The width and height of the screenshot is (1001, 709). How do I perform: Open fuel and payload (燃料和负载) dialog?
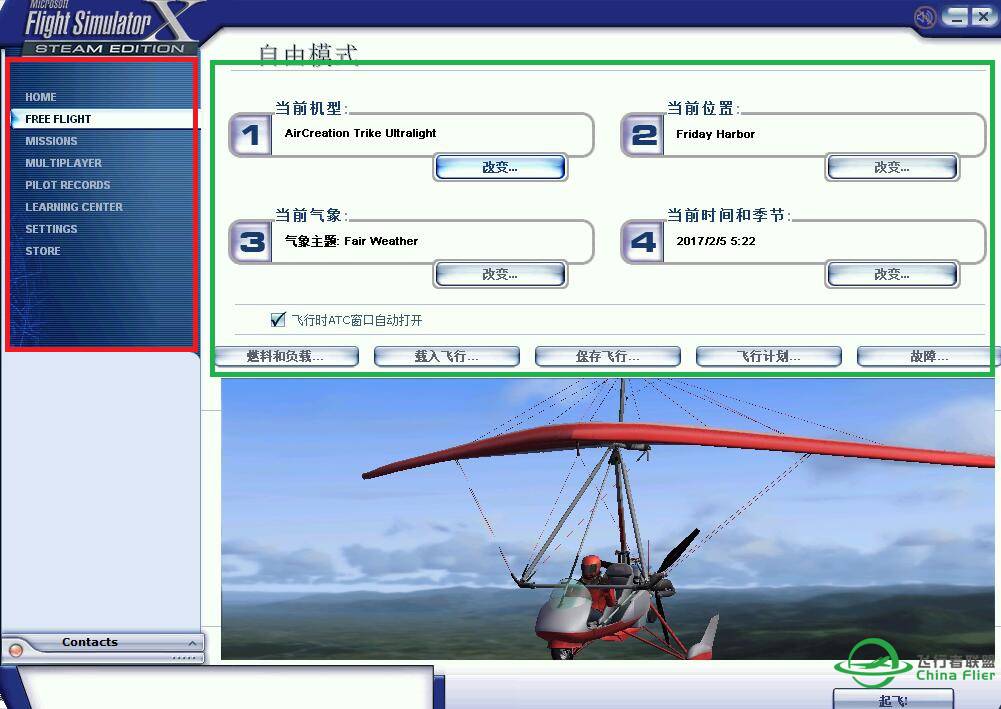click(x=286, y=356)
